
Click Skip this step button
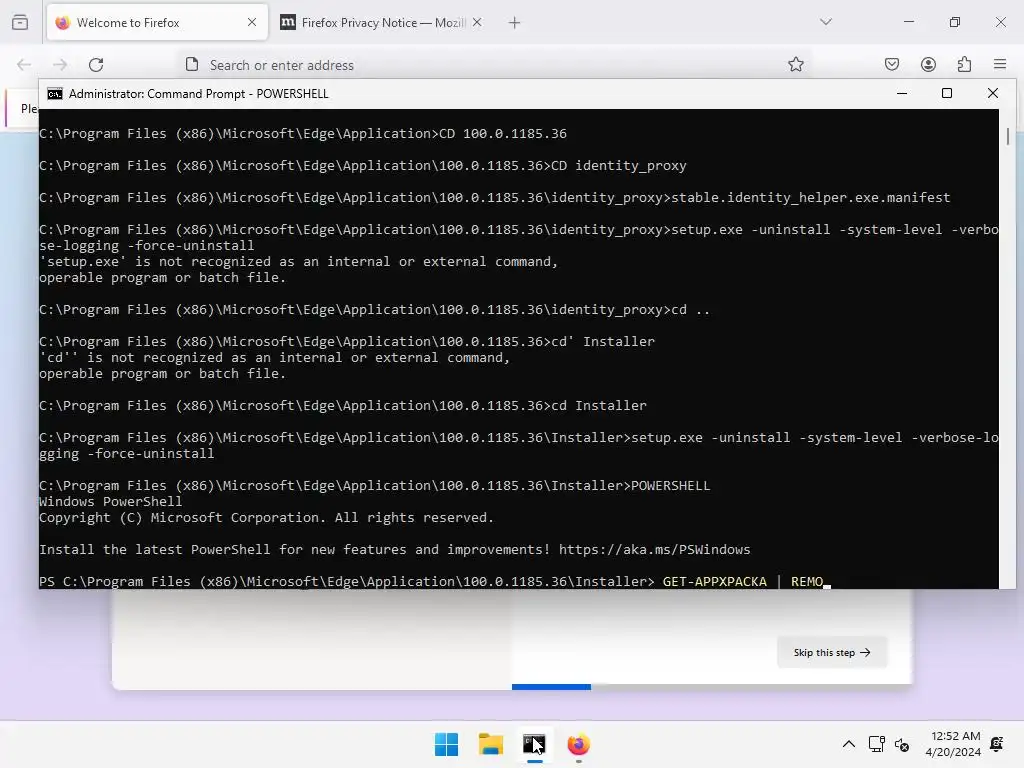pyautogui.click(x=832, y=652)
